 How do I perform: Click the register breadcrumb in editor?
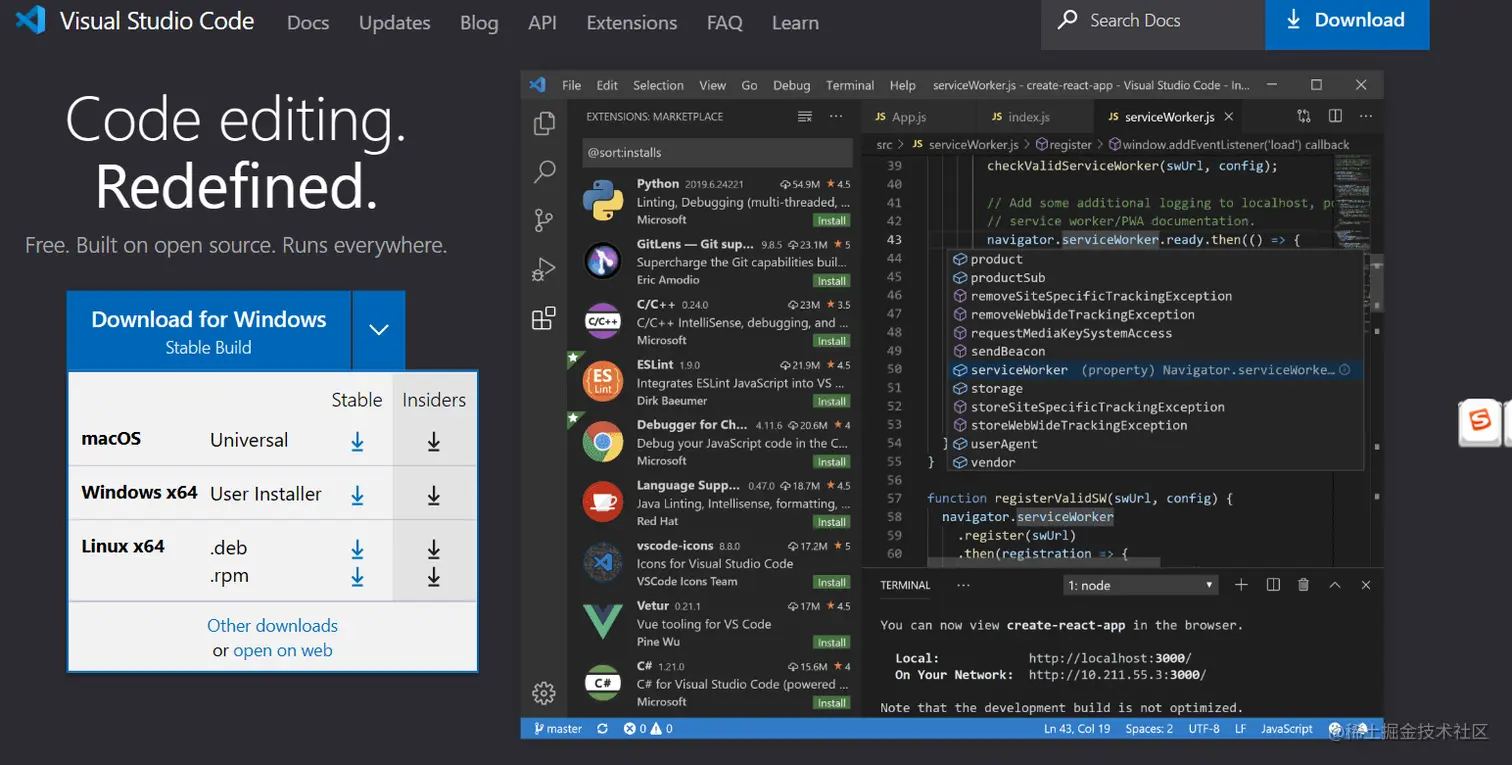(x=1063, y=145)
